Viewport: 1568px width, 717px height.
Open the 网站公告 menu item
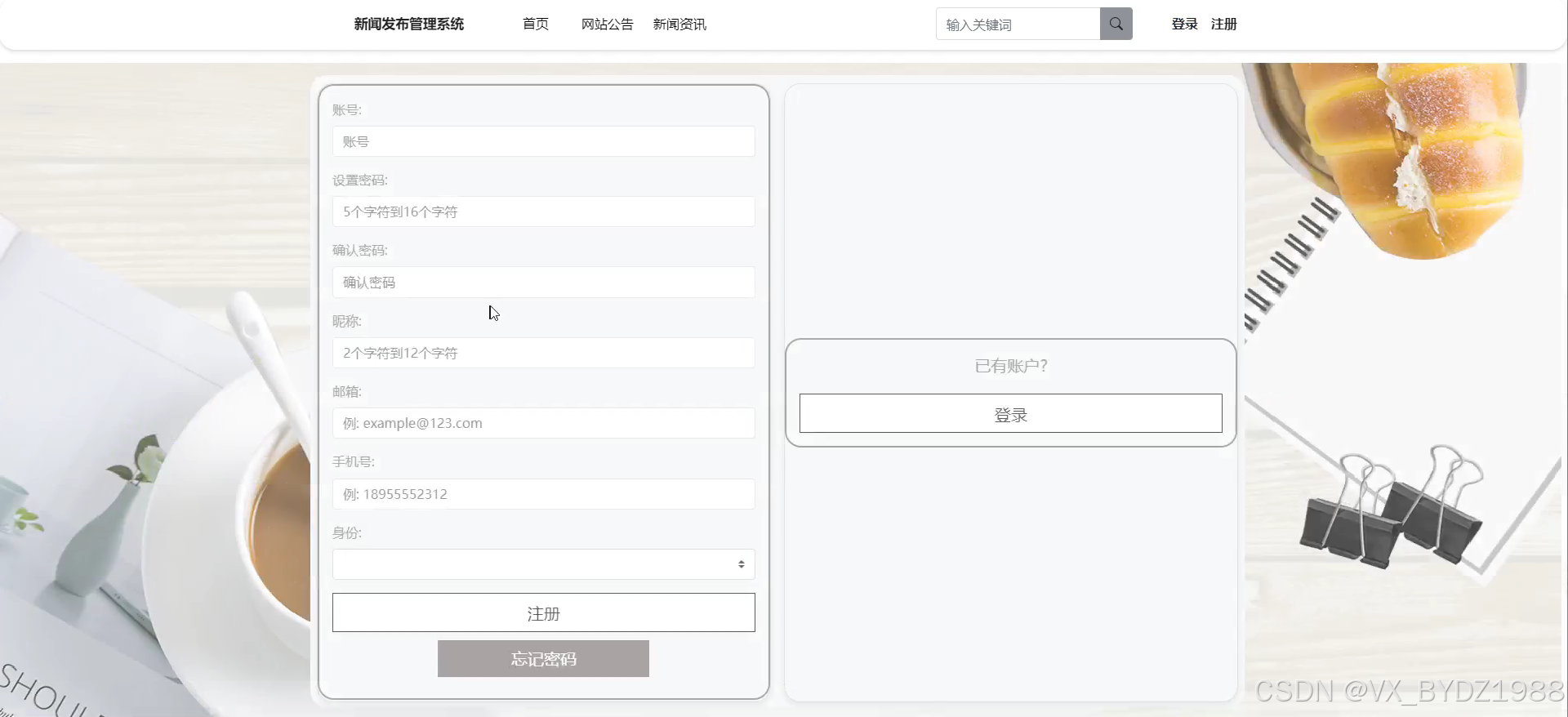click(x=607, y=24)
